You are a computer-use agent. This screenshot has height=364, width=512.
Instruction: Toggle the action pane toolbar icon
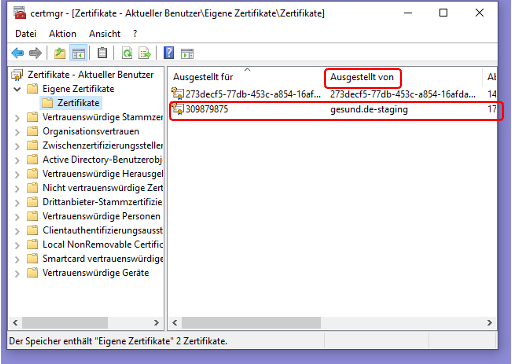pyautogui.click(x=187, y=54)
